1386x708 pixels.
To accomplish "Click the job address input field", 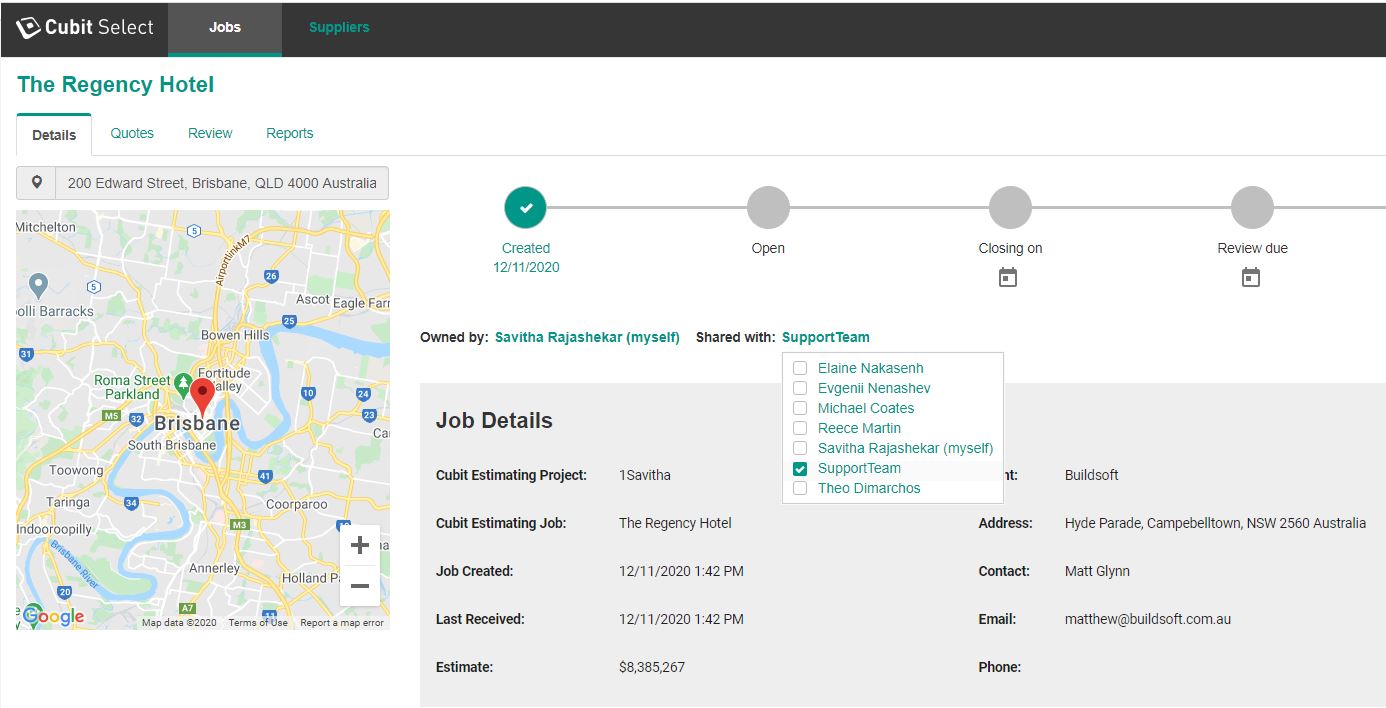I will click(x=222, y=183).
